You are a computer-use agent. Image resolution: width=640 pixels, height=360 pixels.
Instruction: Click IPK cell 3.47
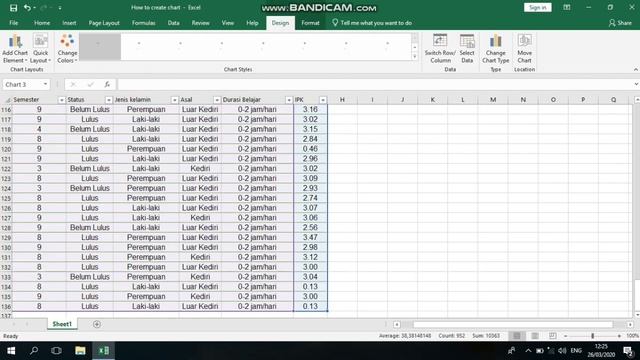[x=310, y=237]
